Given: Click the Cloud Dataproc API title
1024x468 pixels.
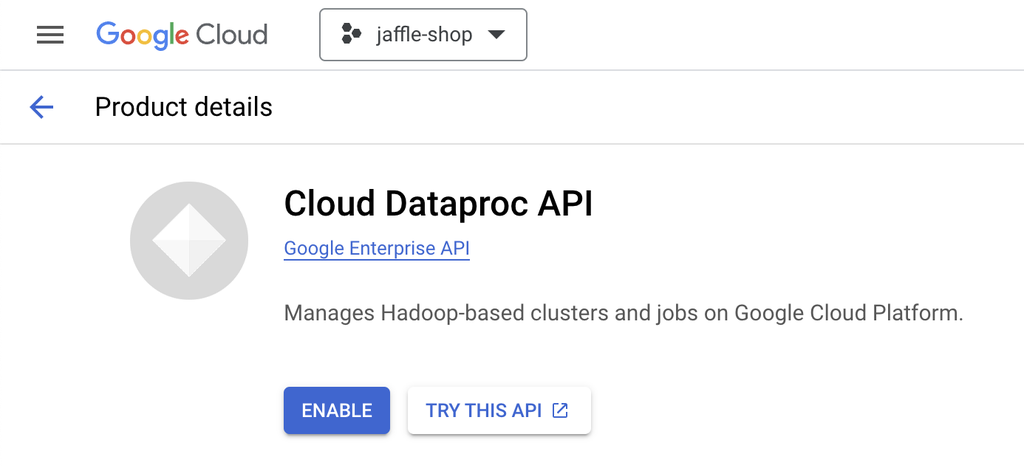Looking at the screenshot, I should [438, 204].
